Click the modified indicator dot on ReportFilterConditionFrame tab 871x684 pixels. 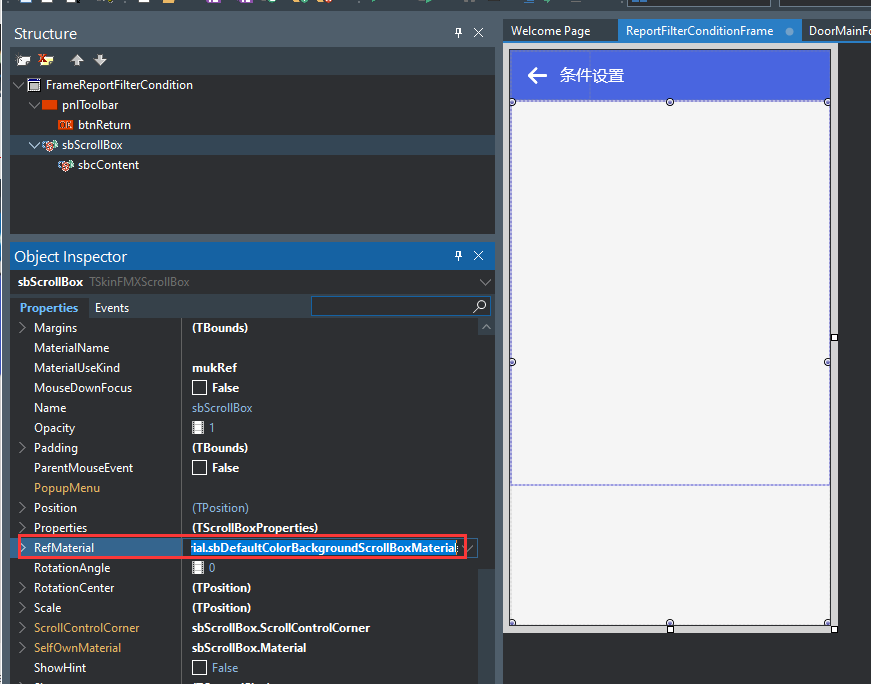click(789, 32)
